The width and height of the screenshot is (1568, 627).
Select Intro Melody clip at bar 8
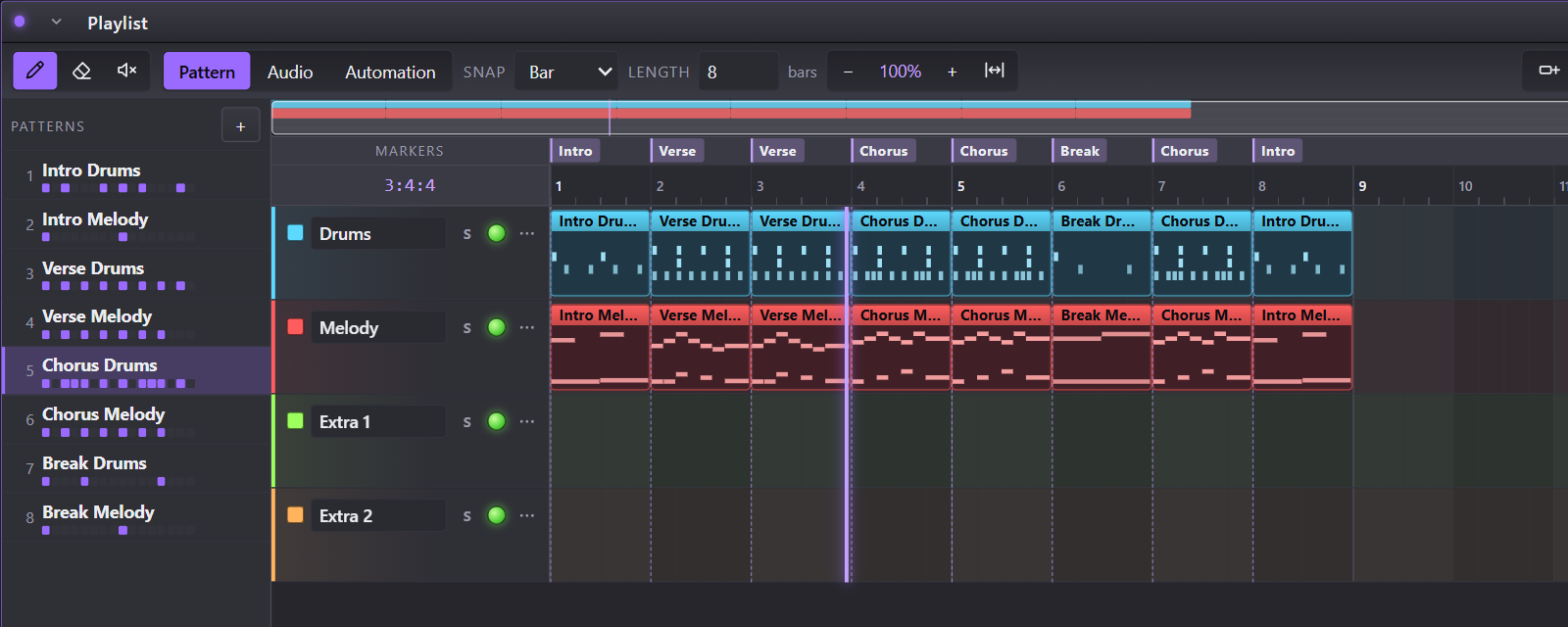(x=1302, y=347)
